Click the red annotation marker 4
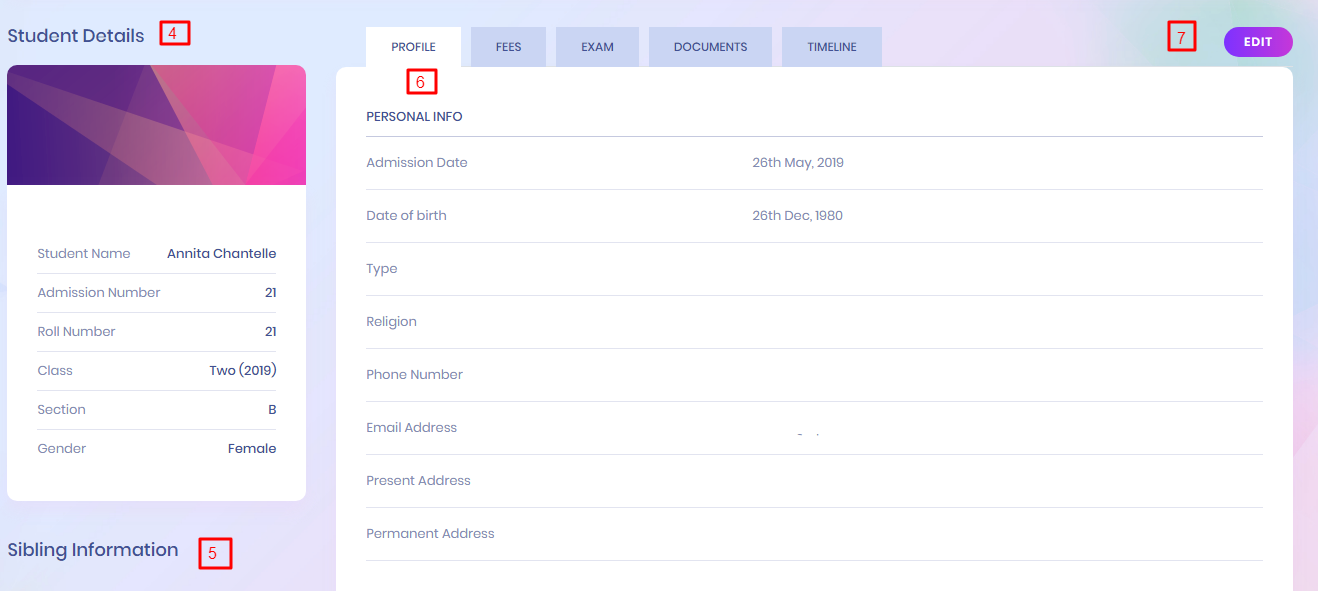This screenshot has width=1318, height=591. [174, 33]
